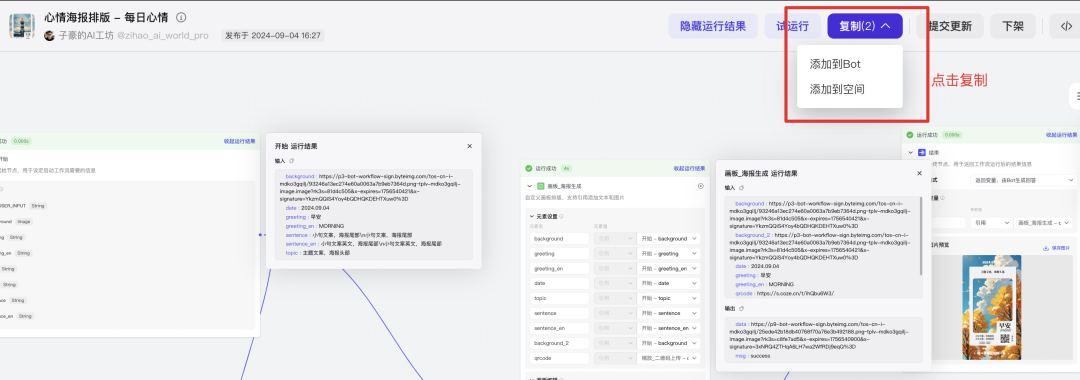Click the green success icon on the 结束 node

(x=910, y=135)
